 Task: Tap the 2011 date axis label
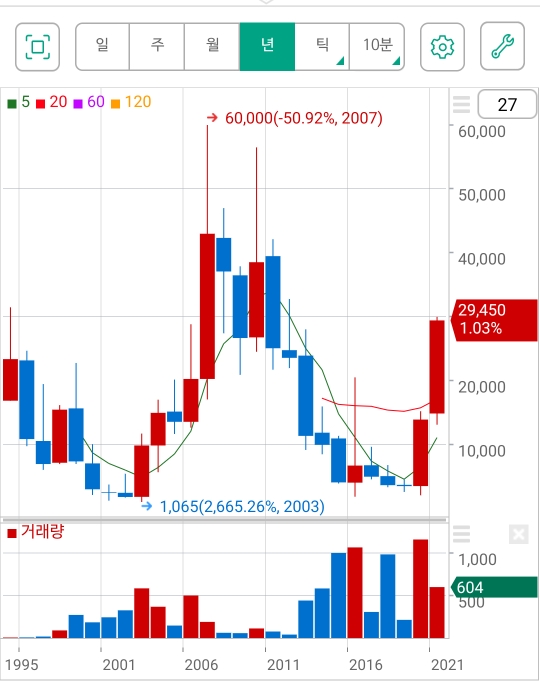click(x=284, y=665)
